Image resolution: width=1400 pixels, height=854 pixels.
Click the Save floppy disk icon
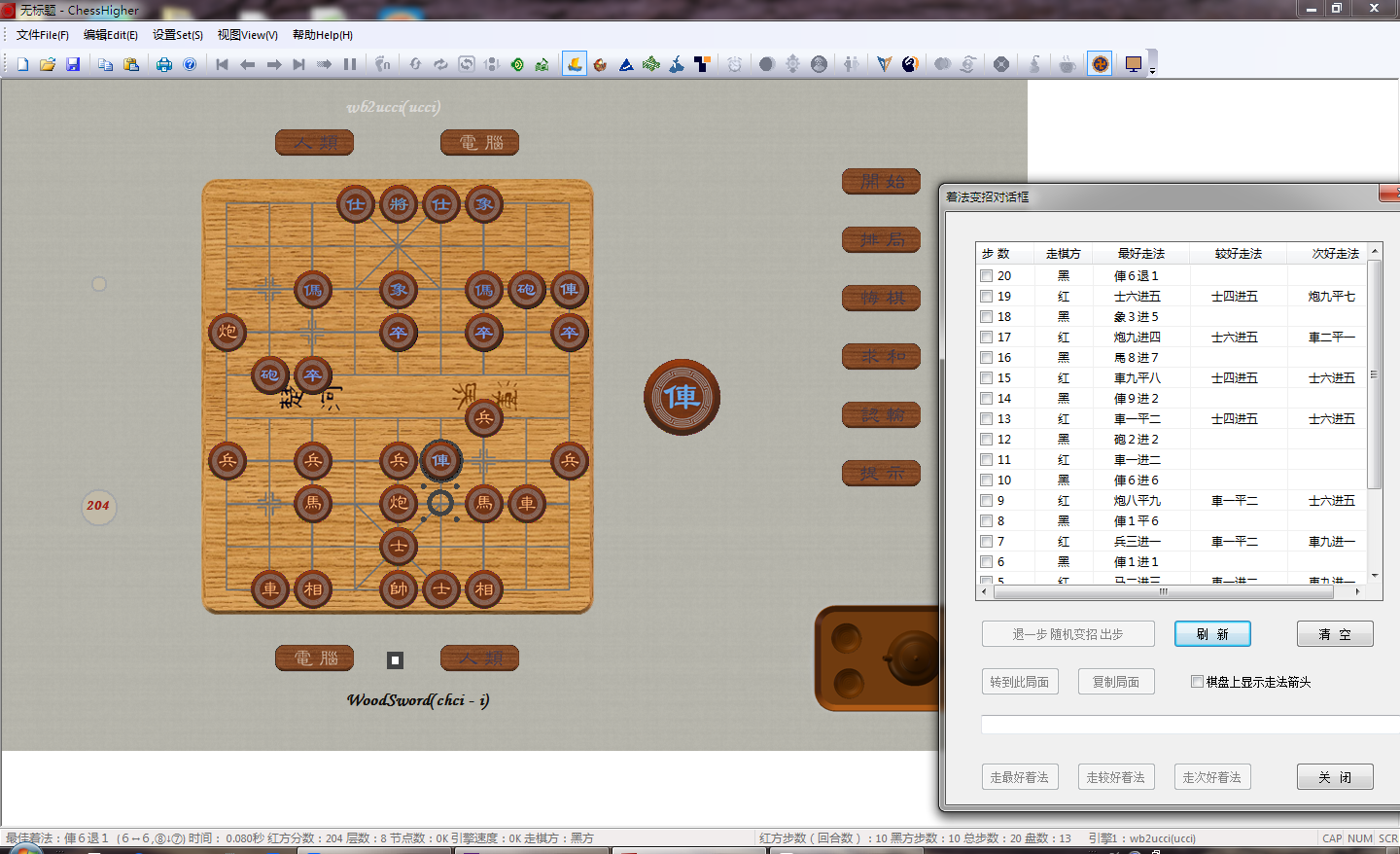point(73,64)
